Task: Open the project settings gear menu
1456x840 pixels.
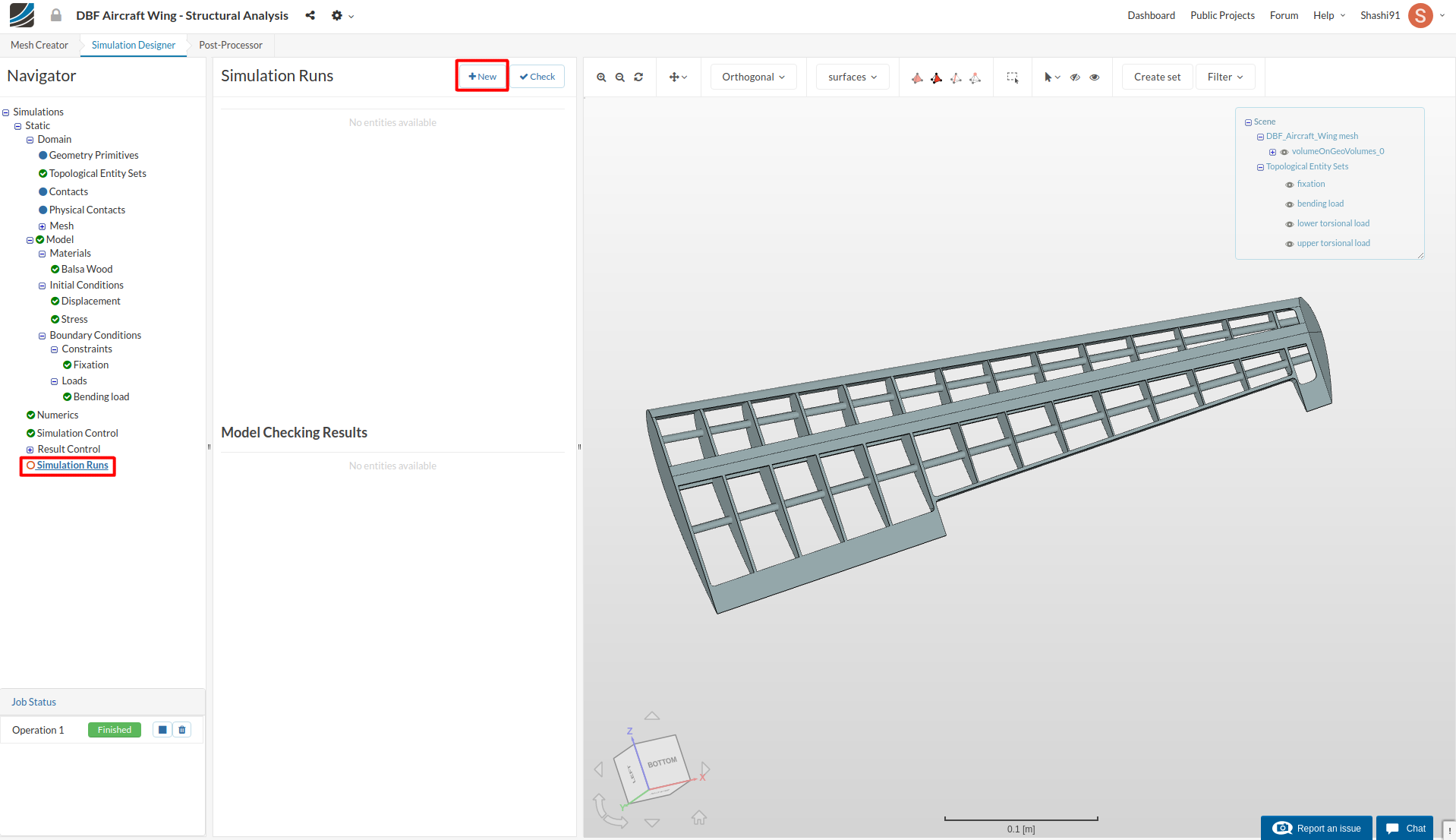Action: pos(342,15)
